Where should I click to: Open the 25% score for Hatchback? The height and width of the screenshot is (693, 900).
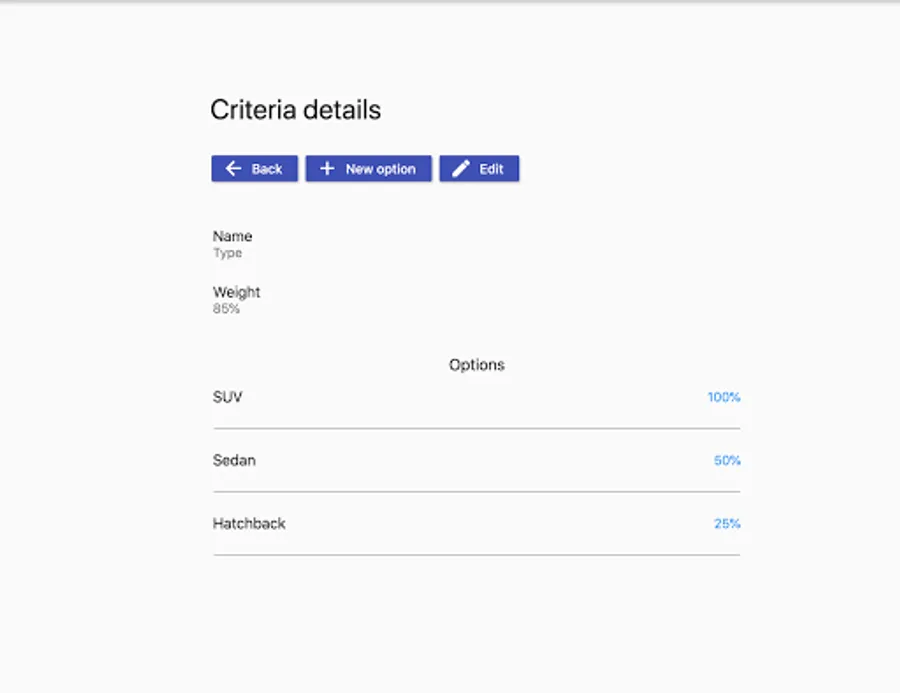pos(727,524)
